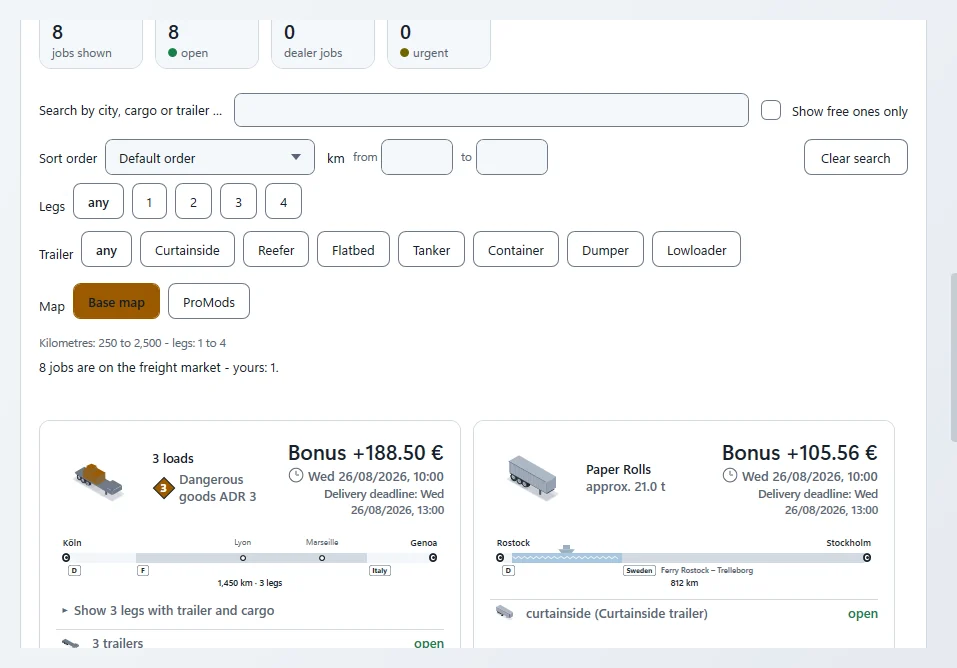Screen dimensions: 957x668
Task: Select Legs filter 'any'
Action: (x=98, y=201)
